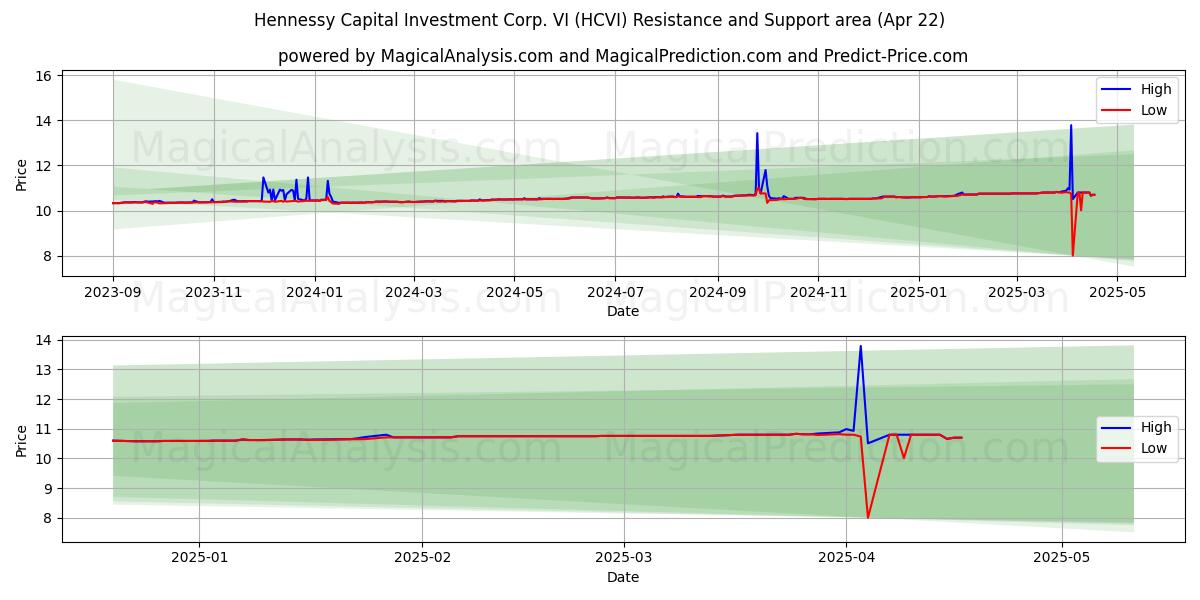
Task: Click the '2024-05' x-axis label
Action: pos(514,293)
